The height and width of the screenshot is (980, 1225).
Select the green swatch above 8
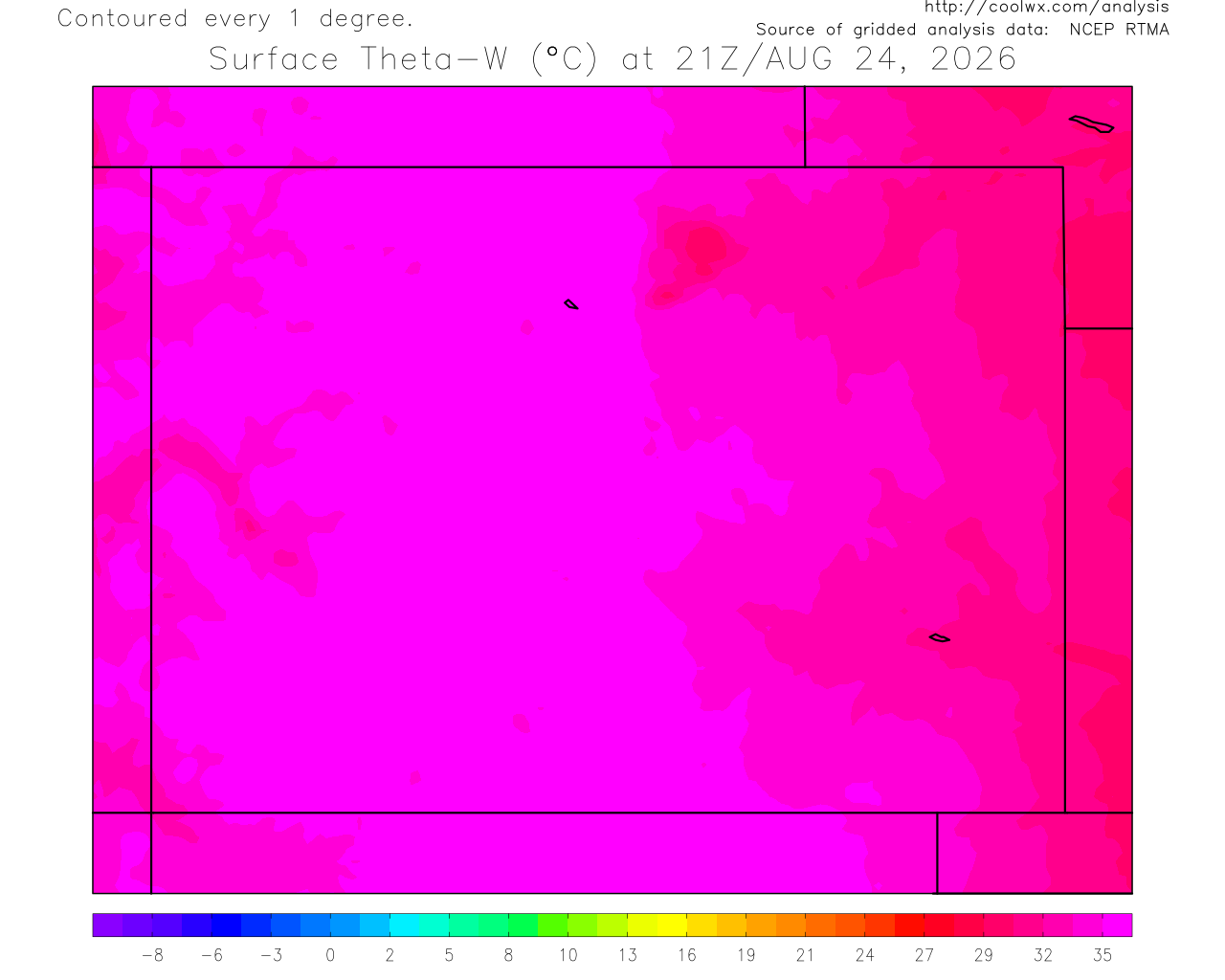point(523,925)
